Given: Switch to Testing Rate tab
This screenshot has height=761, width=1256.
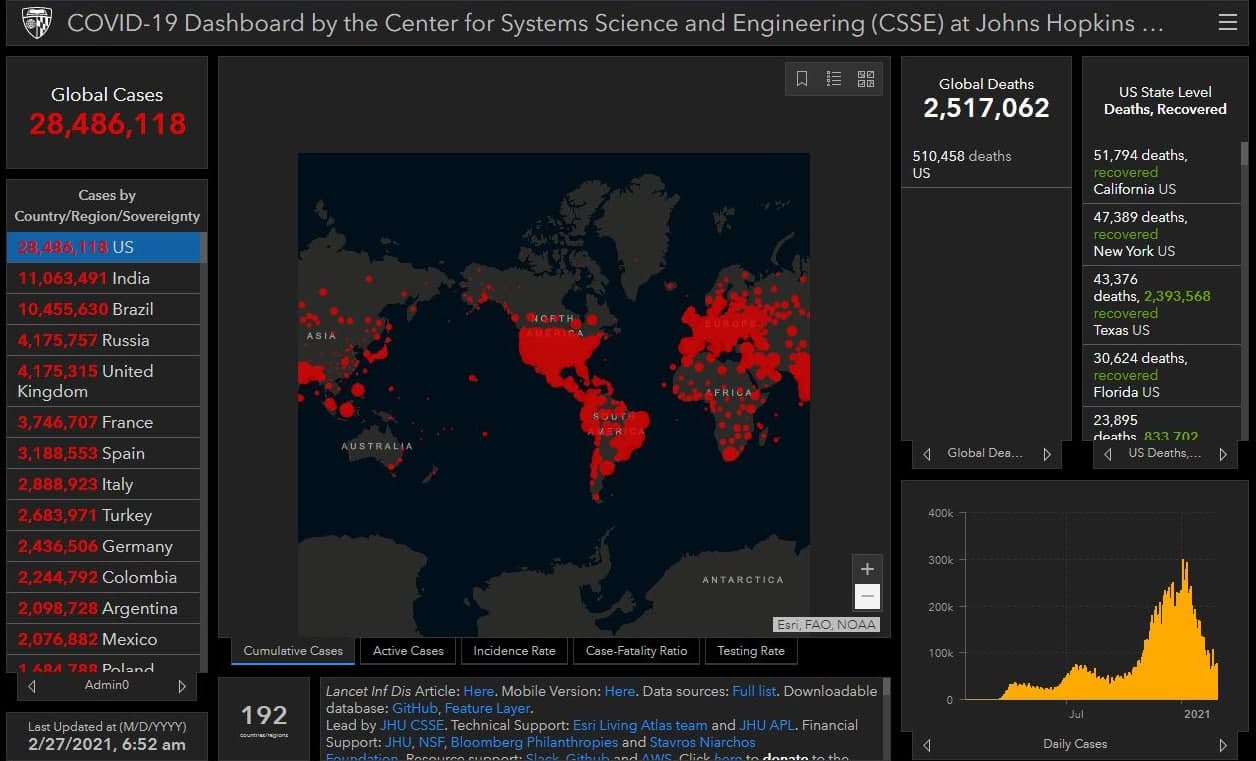Looking at the screenshot, I should click(751, 651).
